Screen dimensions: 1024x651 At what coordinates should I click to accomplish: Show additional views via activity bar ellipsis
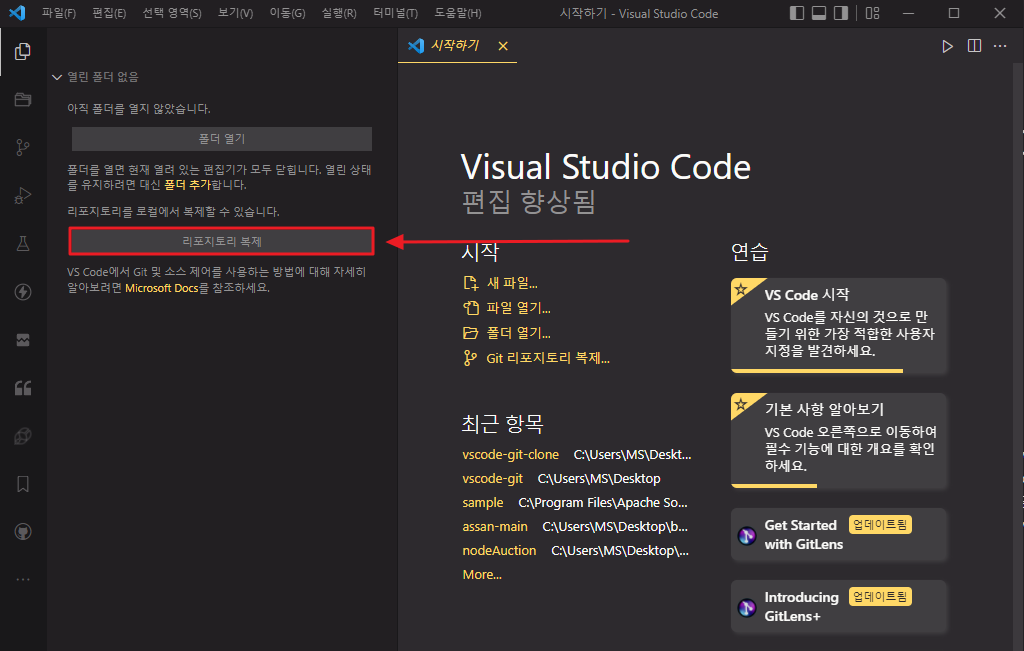click(23, 579)
